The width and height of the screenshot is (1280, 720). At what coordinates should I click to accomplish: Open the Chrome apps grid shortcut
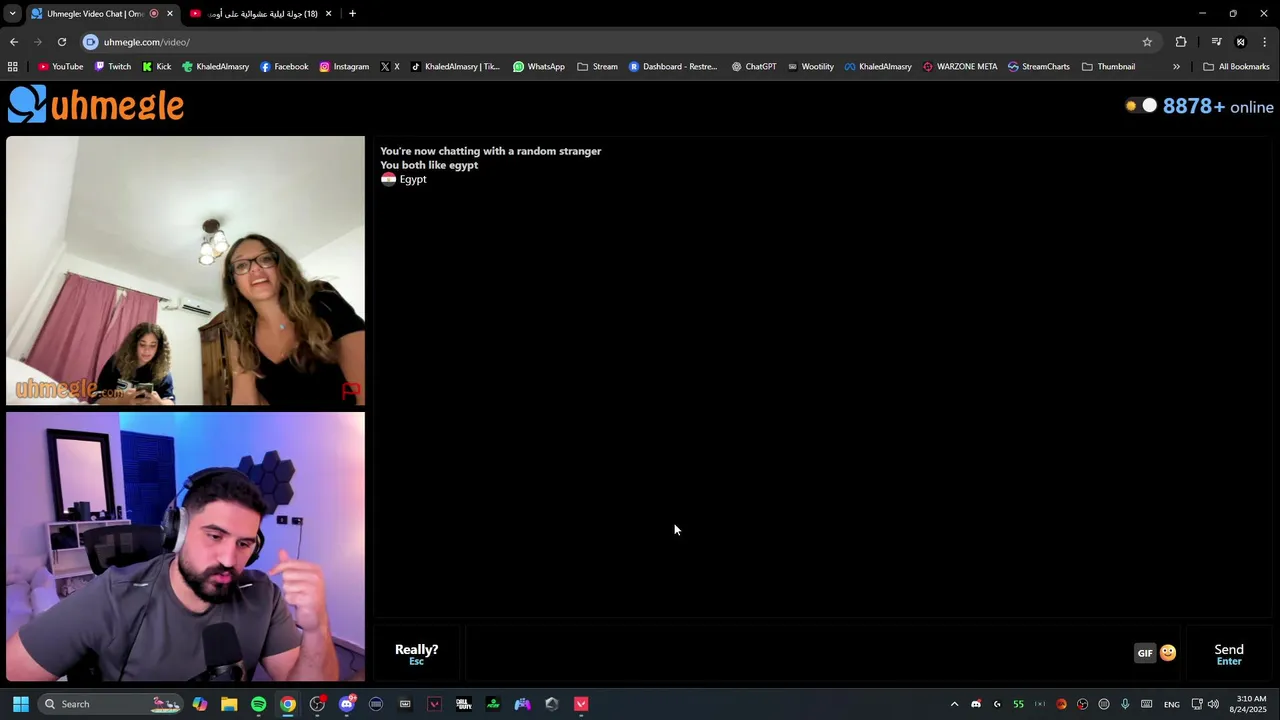(12, 67)
